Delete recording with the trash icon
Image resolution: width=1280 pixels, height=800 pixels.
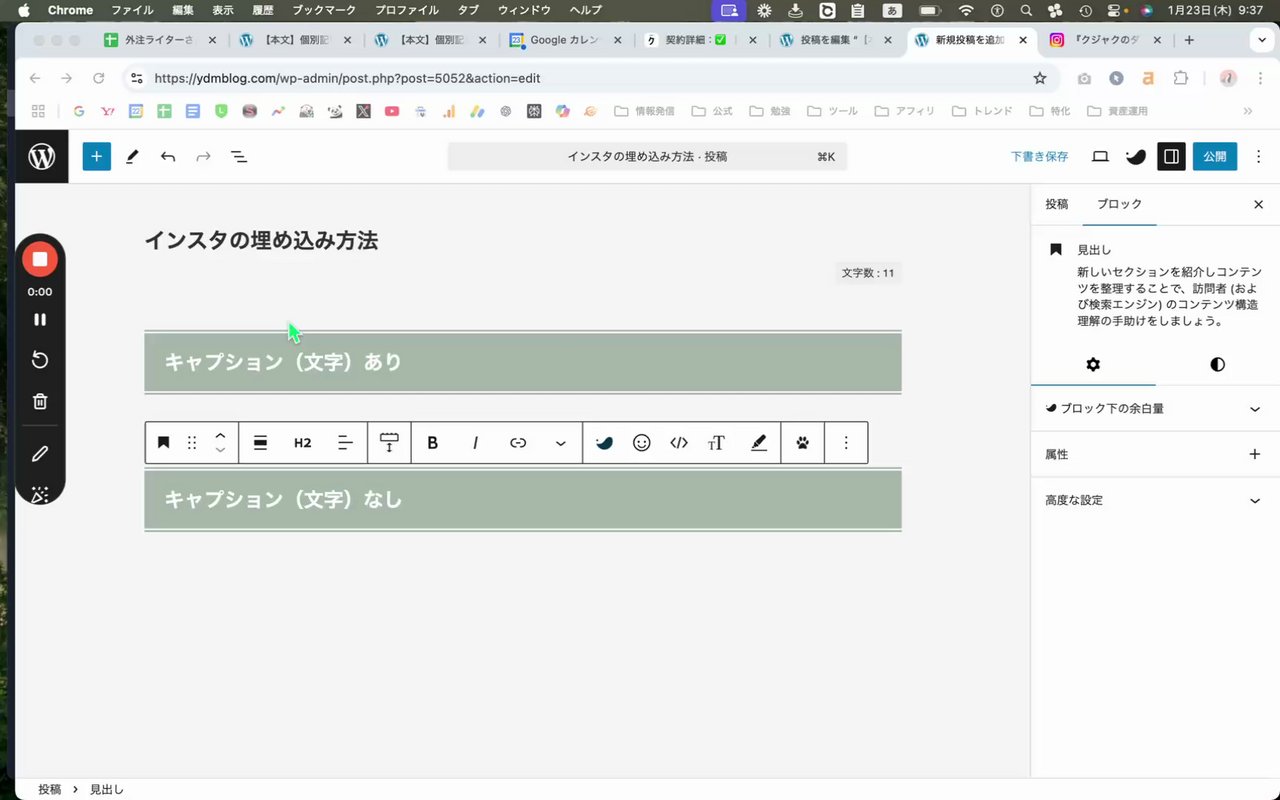[40, 401]
